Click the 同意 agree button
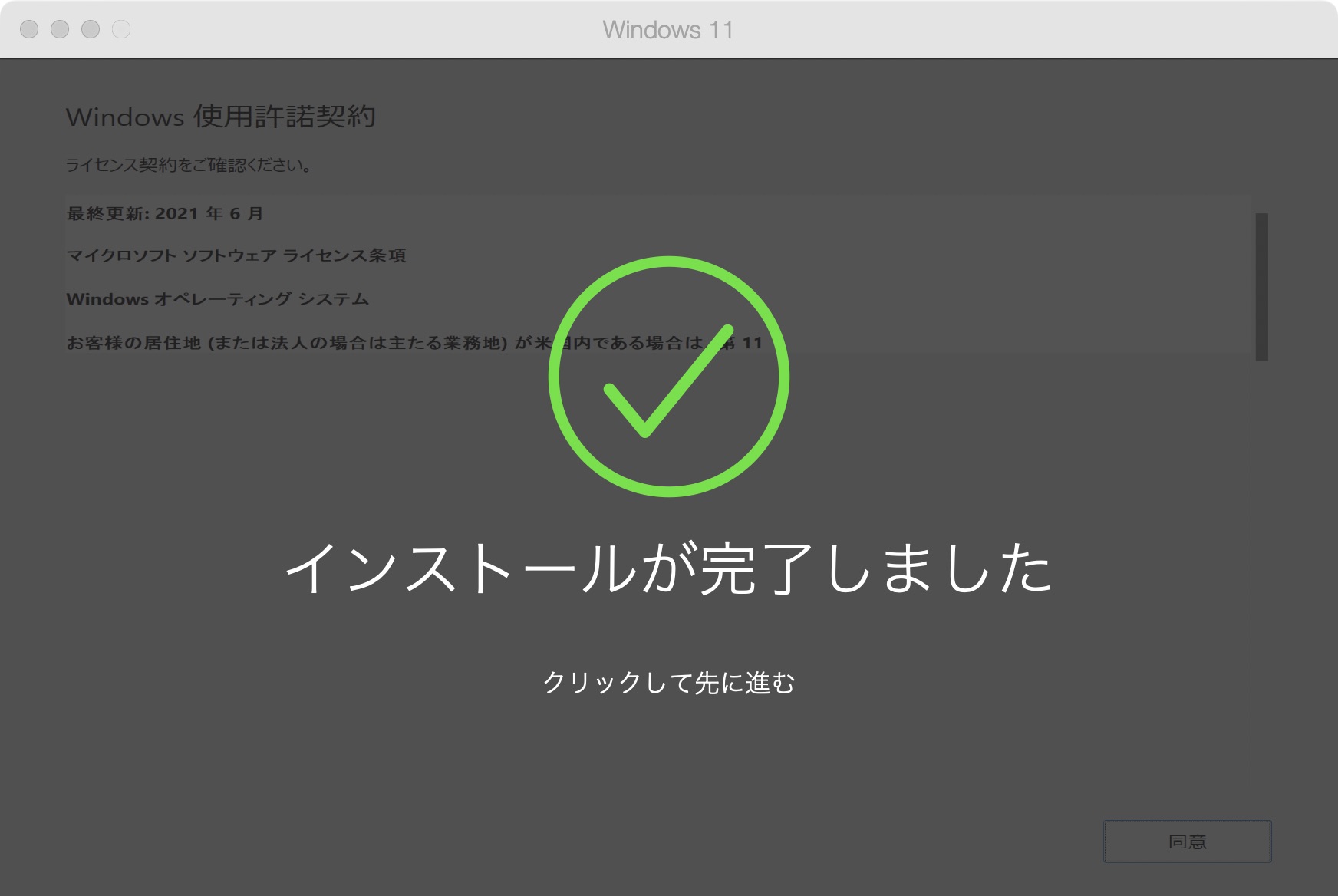The width and height of the screenshot is (1338, 896). [1187, 842]
